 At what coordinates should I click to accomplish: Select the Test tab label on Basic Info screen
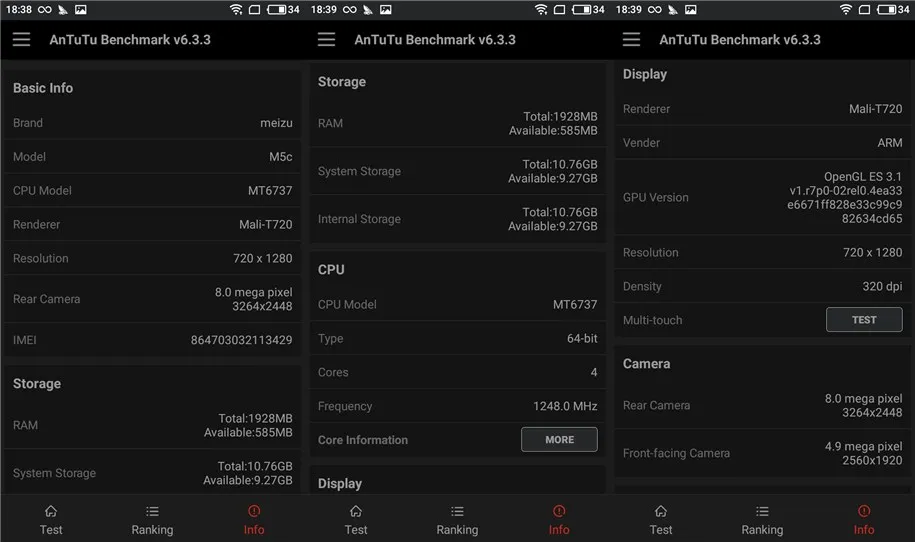51,530
